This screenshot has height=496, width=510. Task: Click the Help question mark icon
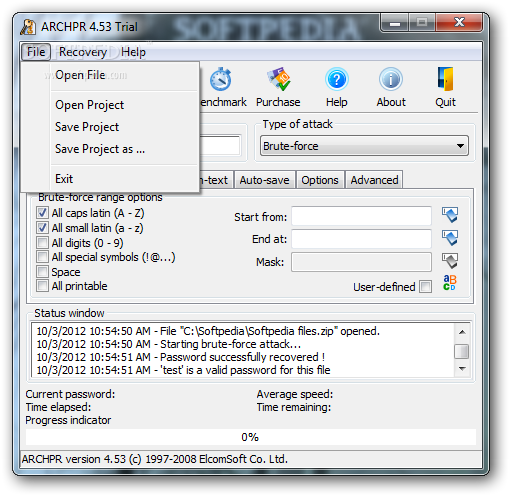337,79
